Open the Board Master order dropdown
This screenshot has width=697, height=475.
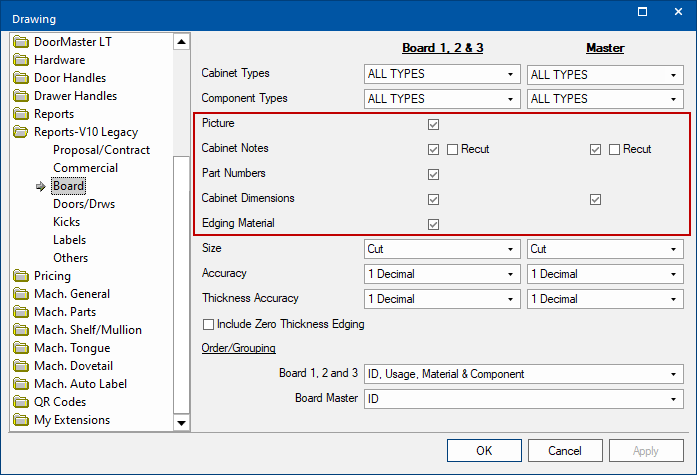point(524,399)
